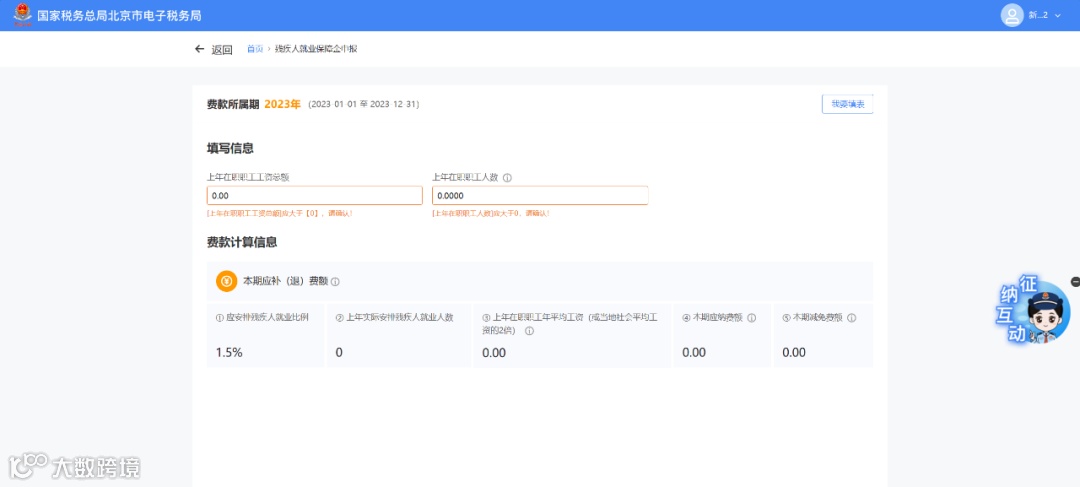1080x487 pixels.
Task: Click the 0.00 under 上年在职职工年平均工资
Action: pyautogui.click(x=494, y=353)
